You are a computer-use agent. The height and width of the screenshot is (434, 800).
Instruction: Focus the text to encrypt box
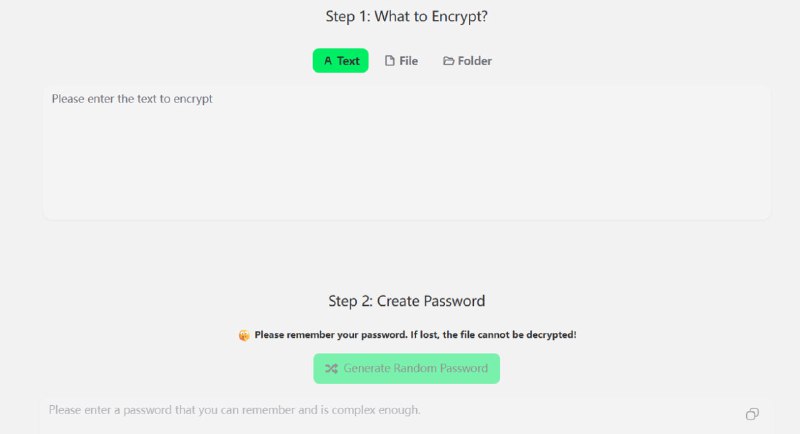click(406, 160)
